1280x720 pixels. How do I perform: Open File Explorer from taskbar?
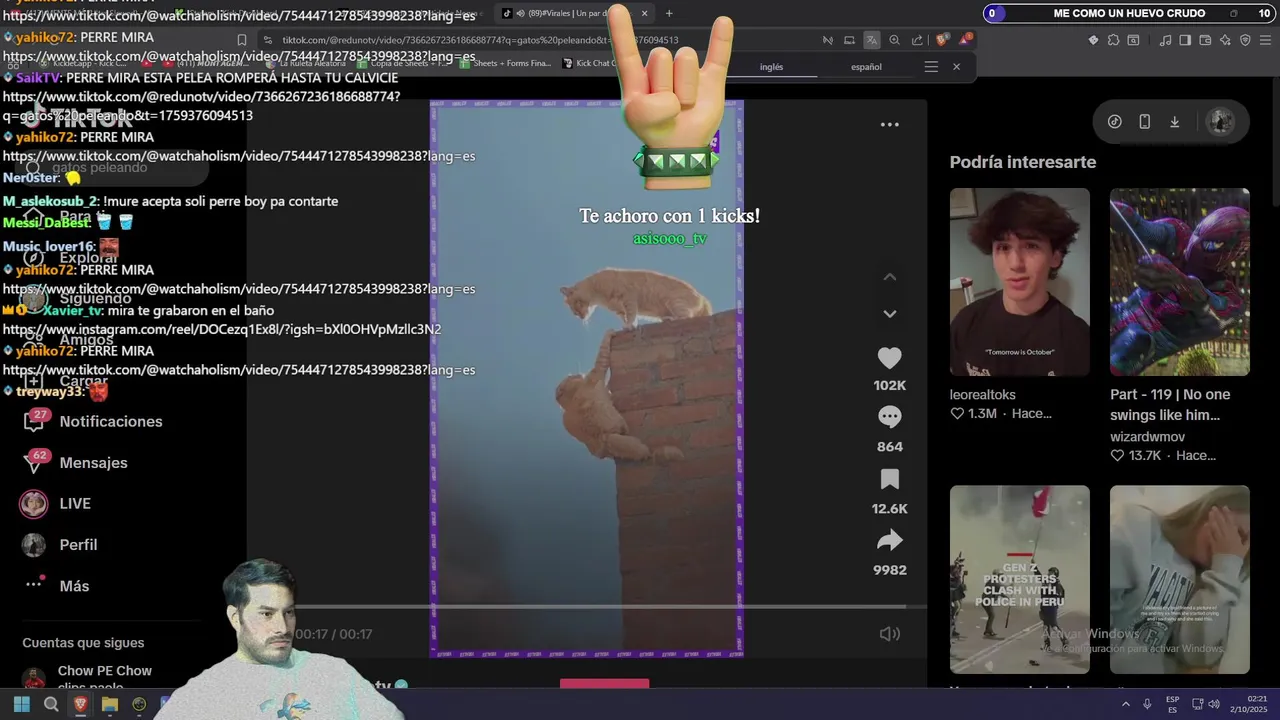click(x=110, y=705)
